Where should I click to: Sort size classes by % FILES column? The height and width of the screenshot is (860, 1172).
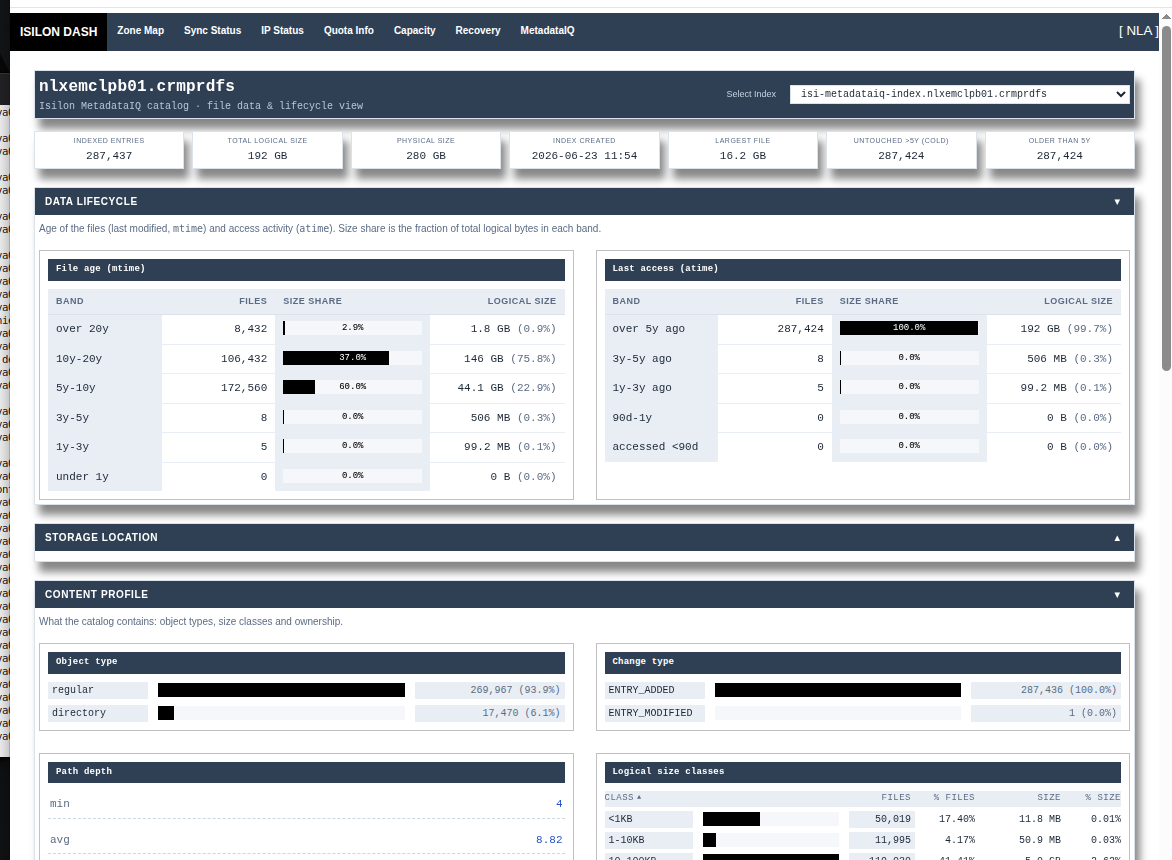(954, 797)
